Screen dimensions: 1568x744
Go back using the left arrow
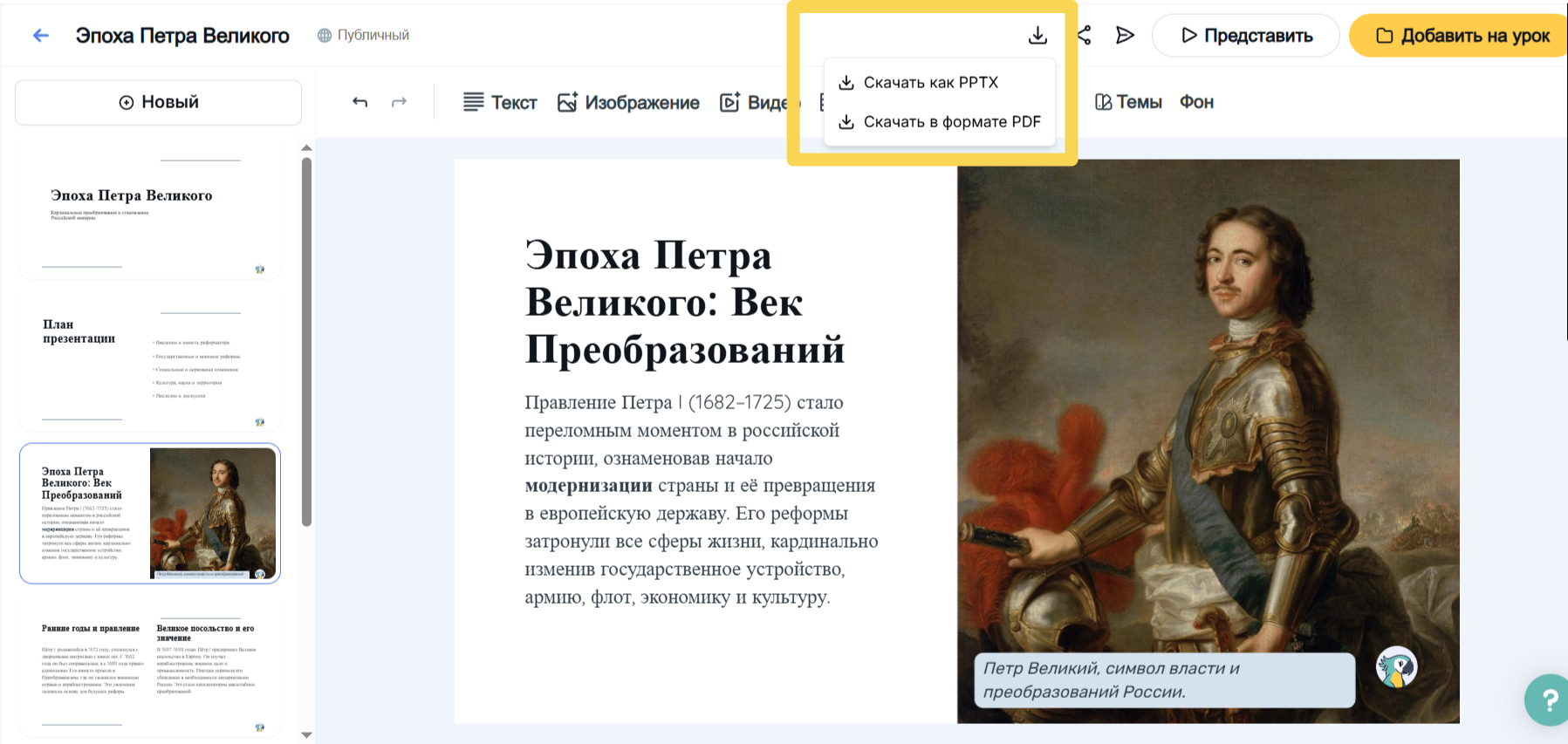[40, 36]
